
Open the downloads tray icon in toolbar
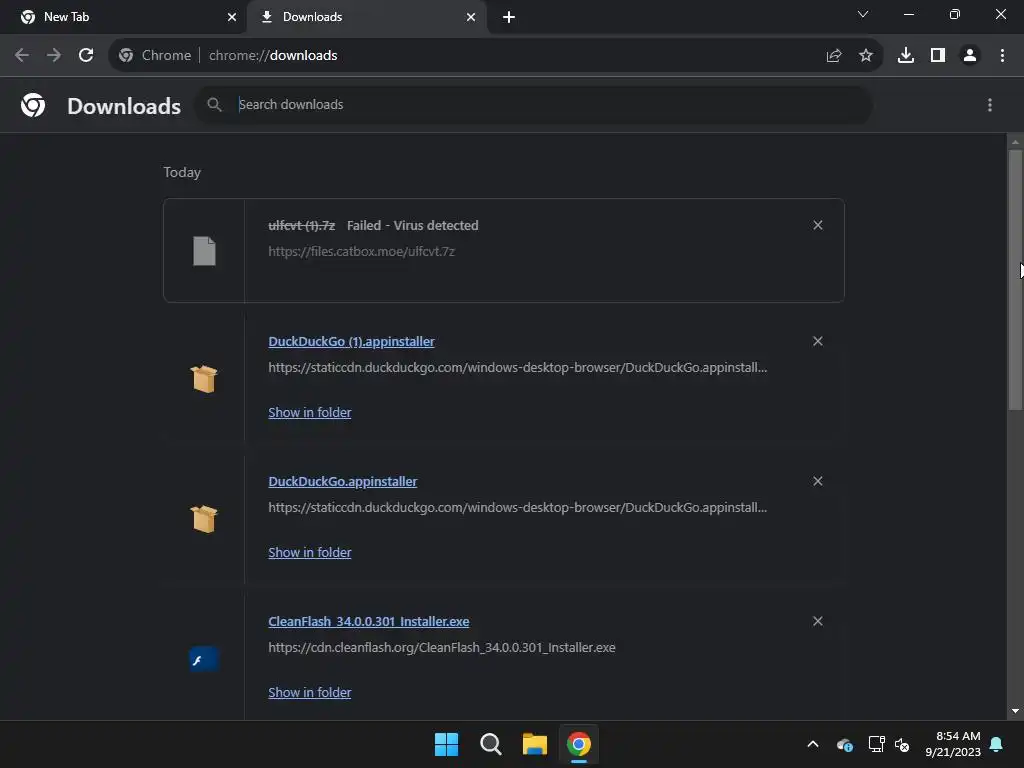tap(906, 56)
